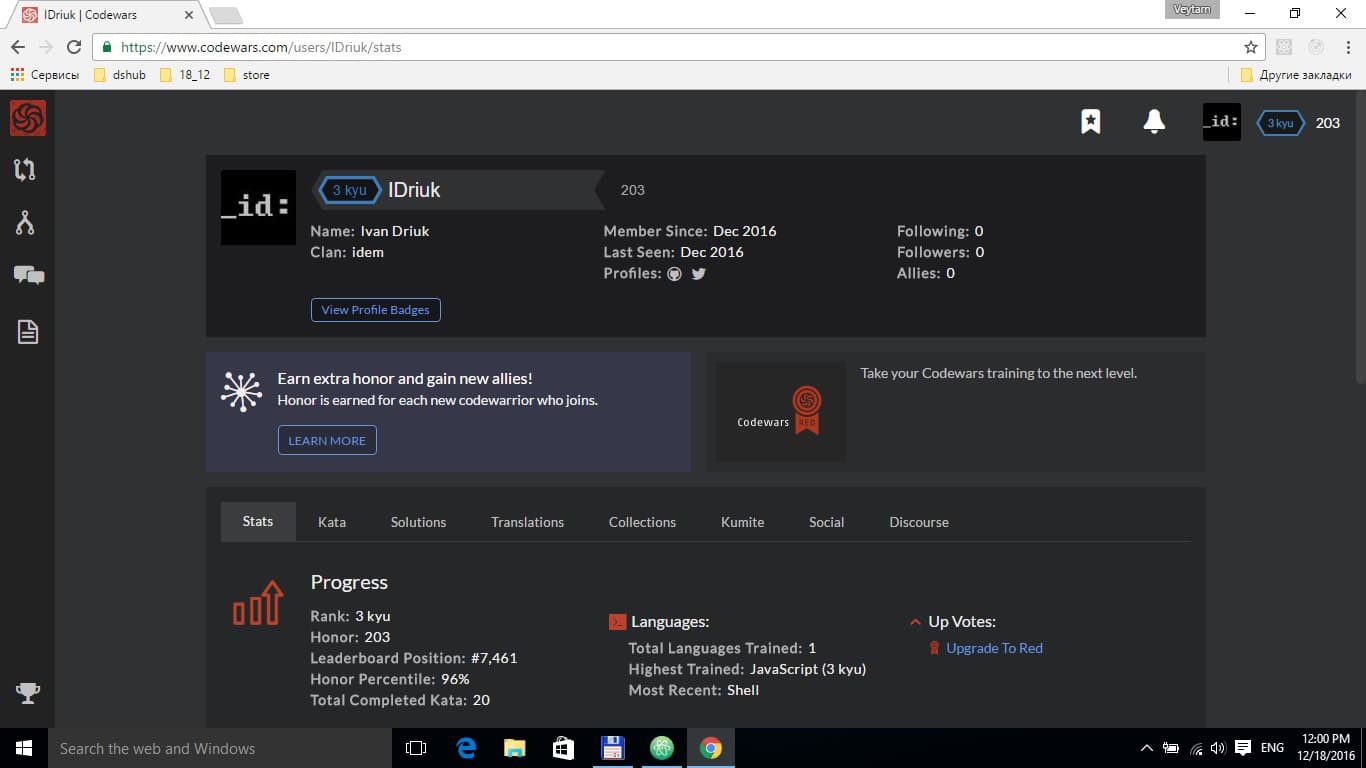Open File Explorer from taskbar
Screen dimensions: 1366x768
(514, 748)
